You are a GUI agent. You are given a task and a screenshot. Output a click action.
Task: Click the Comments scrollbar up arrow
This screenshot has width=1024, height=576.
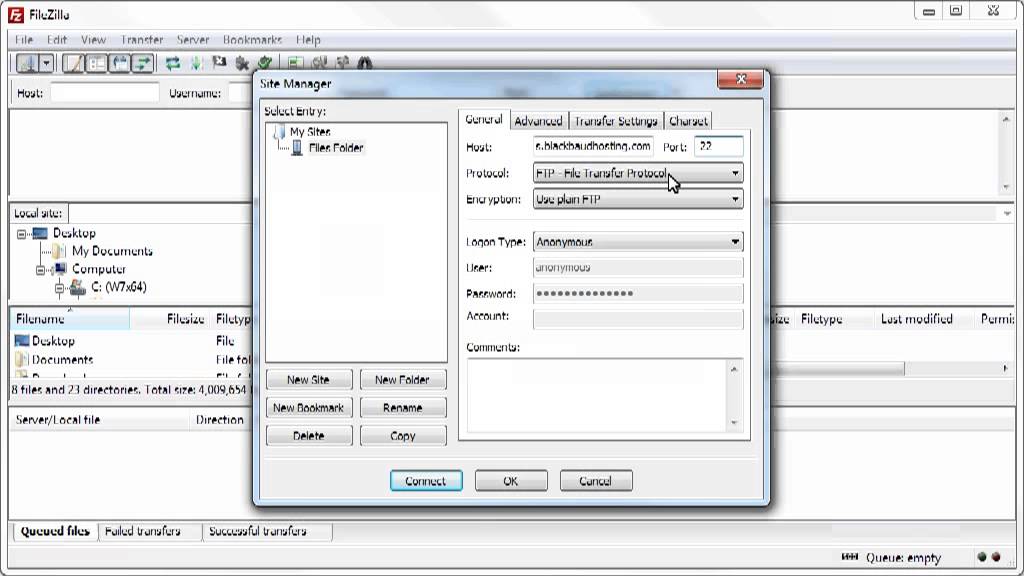(x=734, y=369)
